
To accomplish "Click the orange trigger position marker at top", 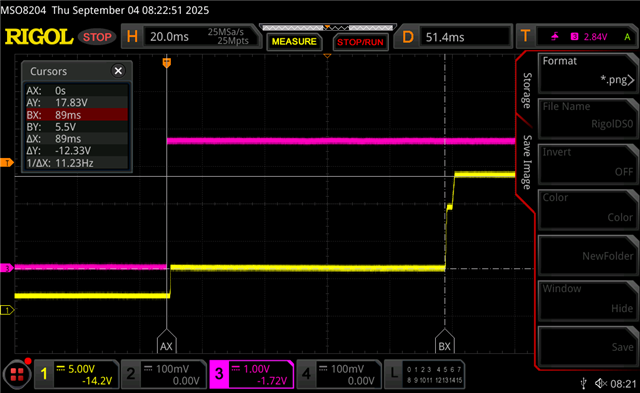I will [x=167, y=63].
